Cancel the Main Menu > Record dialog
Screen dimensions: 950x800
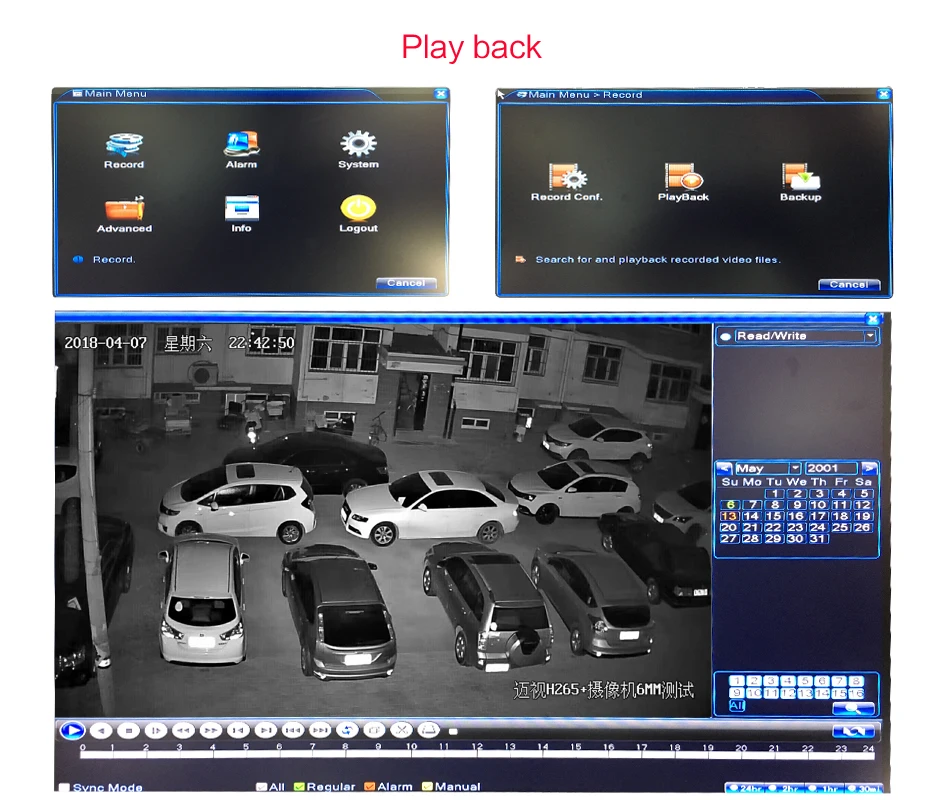click(x=849, y=284)
